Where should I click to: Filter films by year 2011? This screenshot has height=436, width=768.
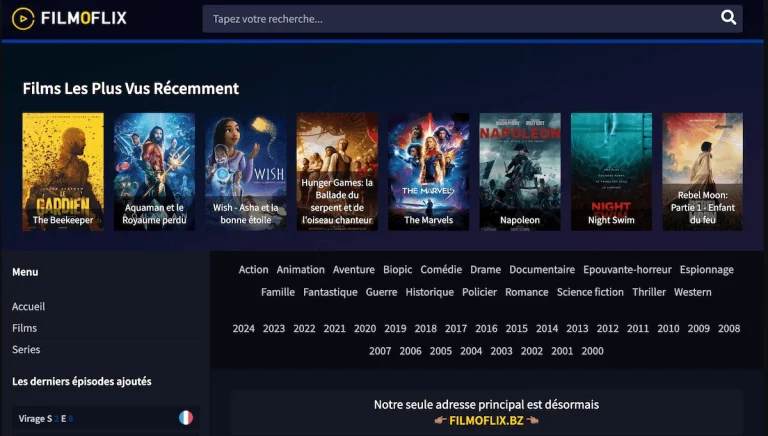[638, 329]
